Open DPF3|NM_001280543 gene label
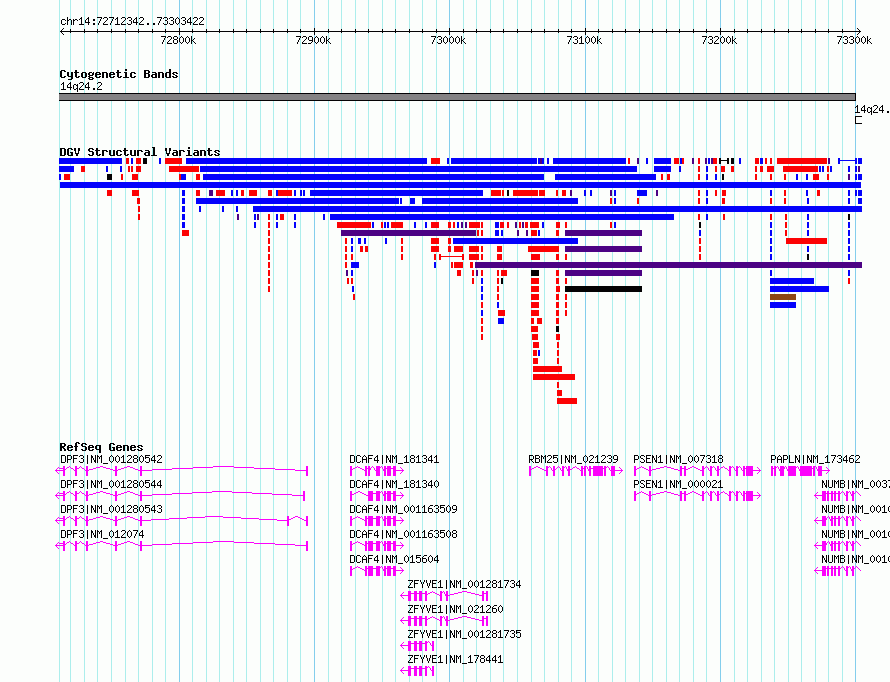 point(111,509)
